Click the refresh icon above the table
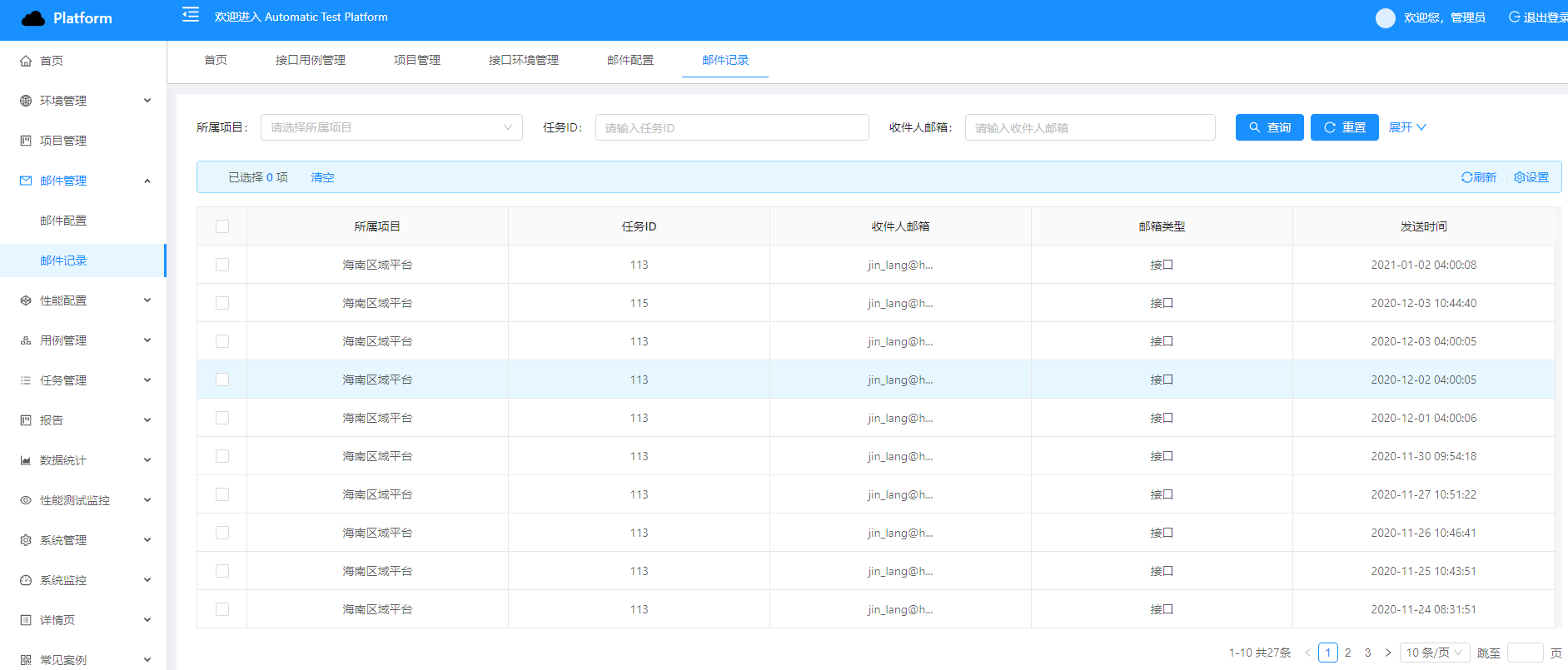Viewport: 1568px width, 670px height. click(x=1467, y=177)
